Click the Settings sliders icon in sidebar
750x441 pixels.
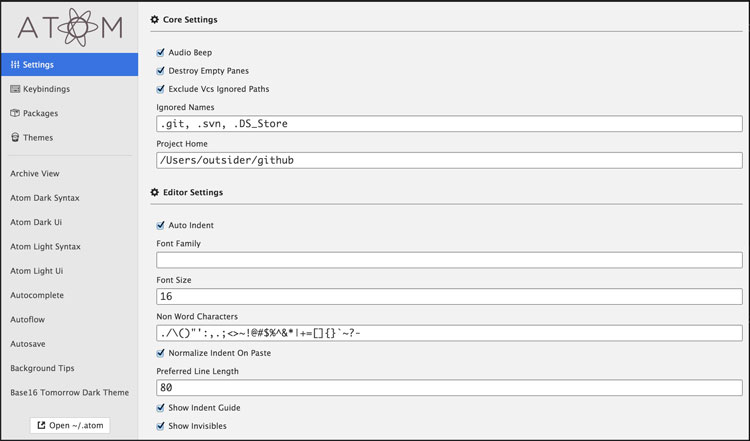15,65
